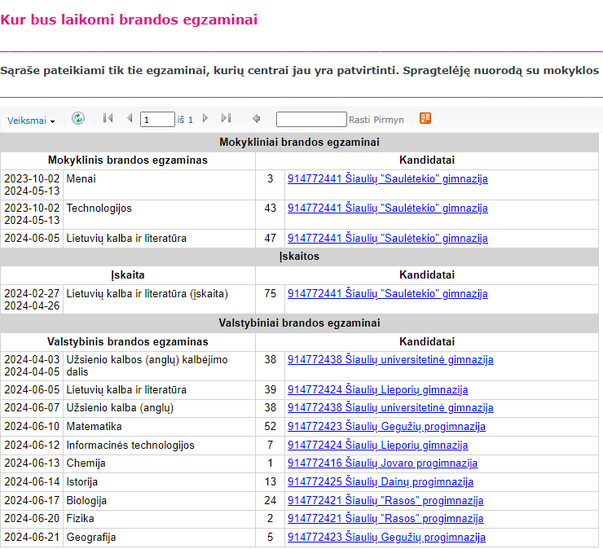Open Gegužių progimnazija link for Matematika
Screen dimensions: 603x549
coord(386,427)
